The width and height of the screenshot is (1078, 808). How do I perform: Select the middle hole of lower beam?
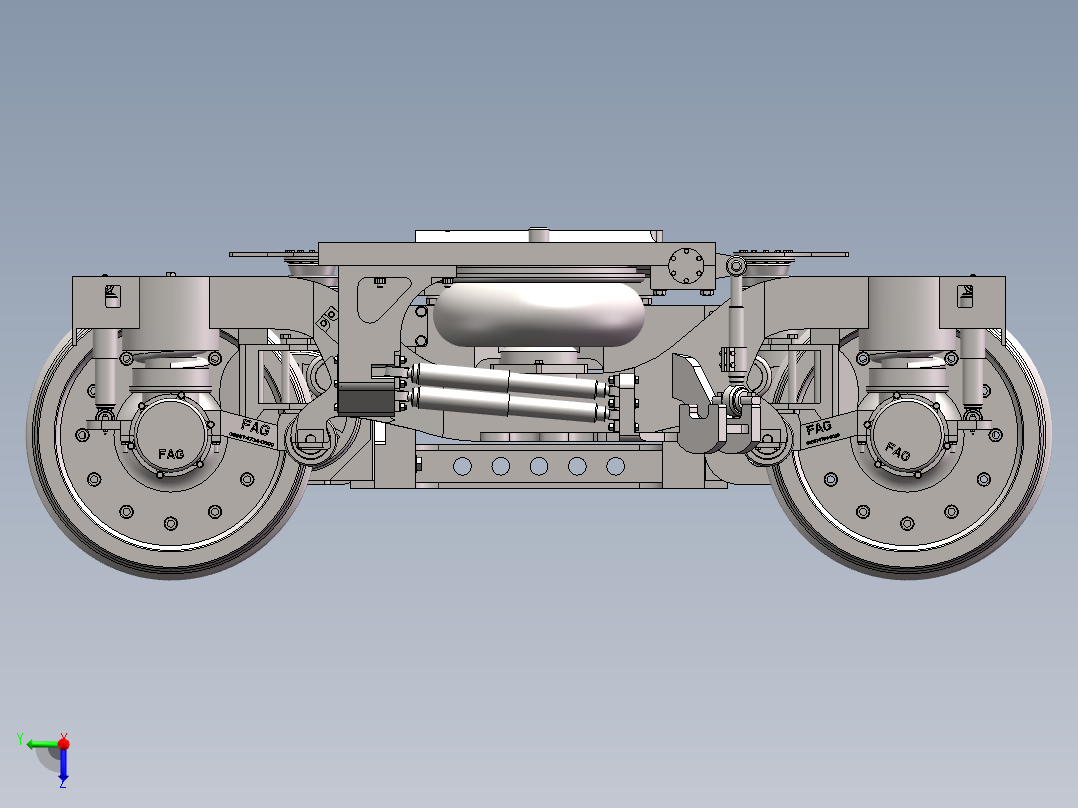(539, 467)
